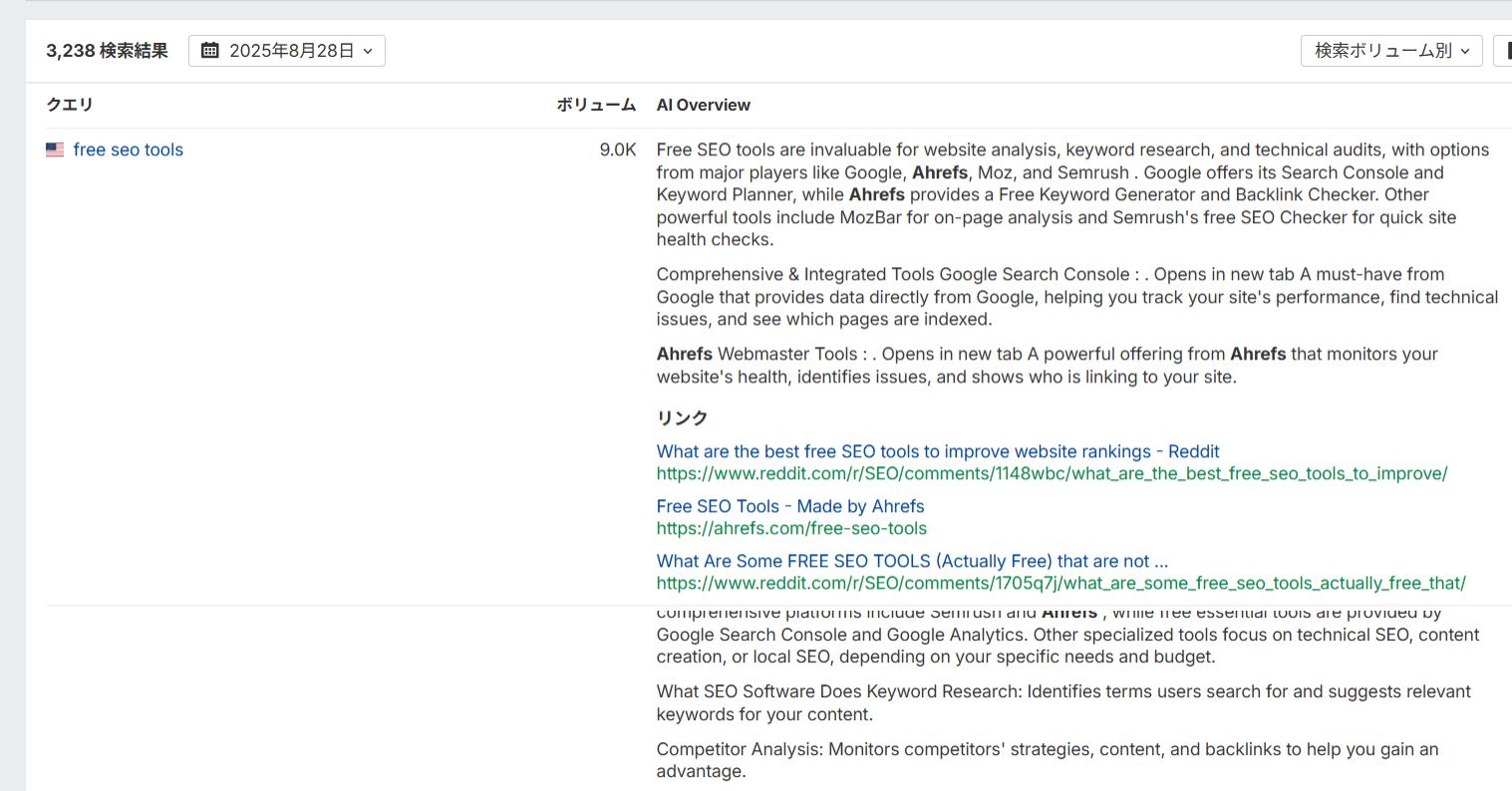
Task: Click the '9.0K' volume value
Action: [x=619, y=149]
